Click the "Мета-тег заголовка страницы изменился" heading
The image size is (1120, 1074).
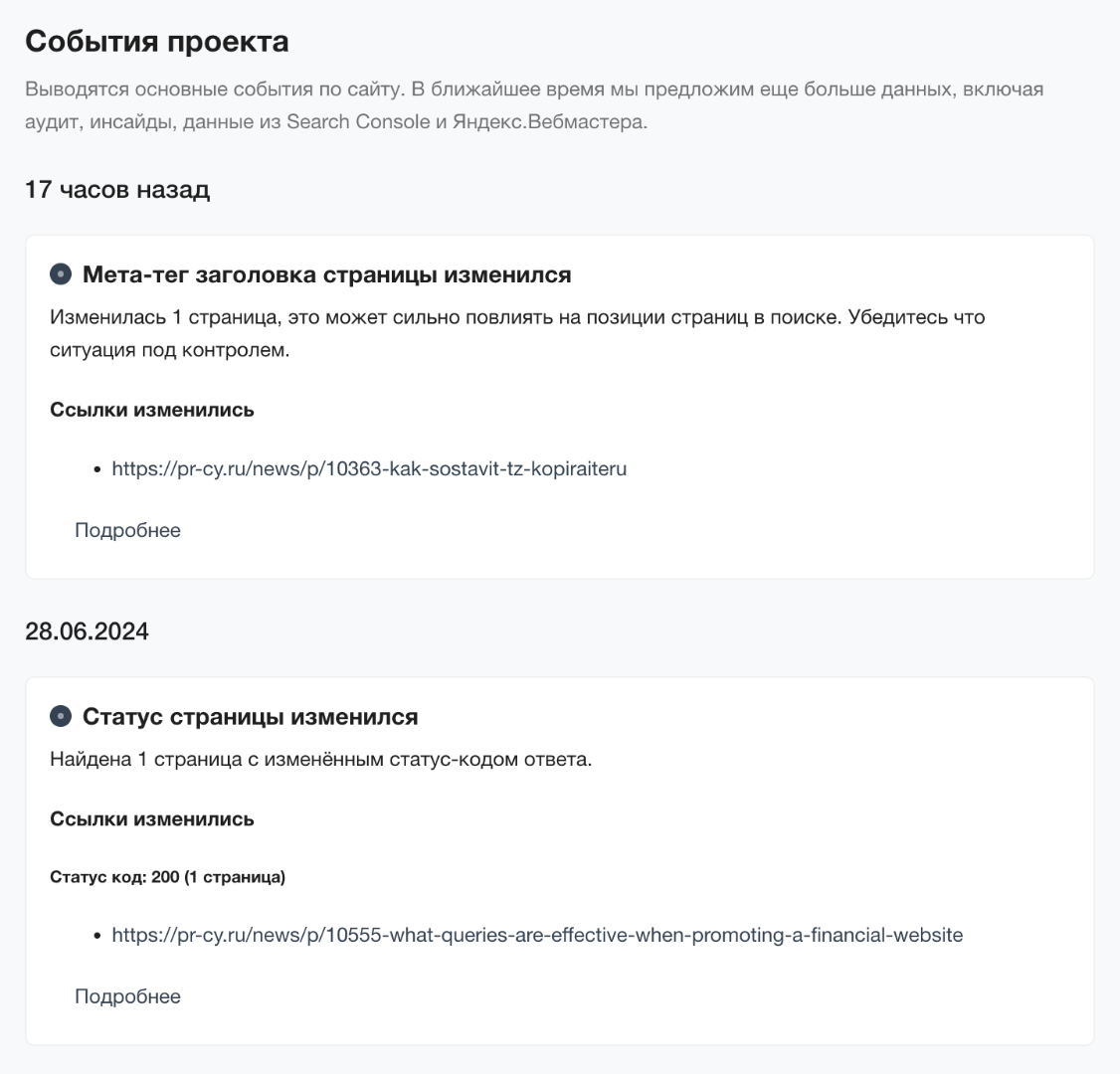click(x=326, y=274)
